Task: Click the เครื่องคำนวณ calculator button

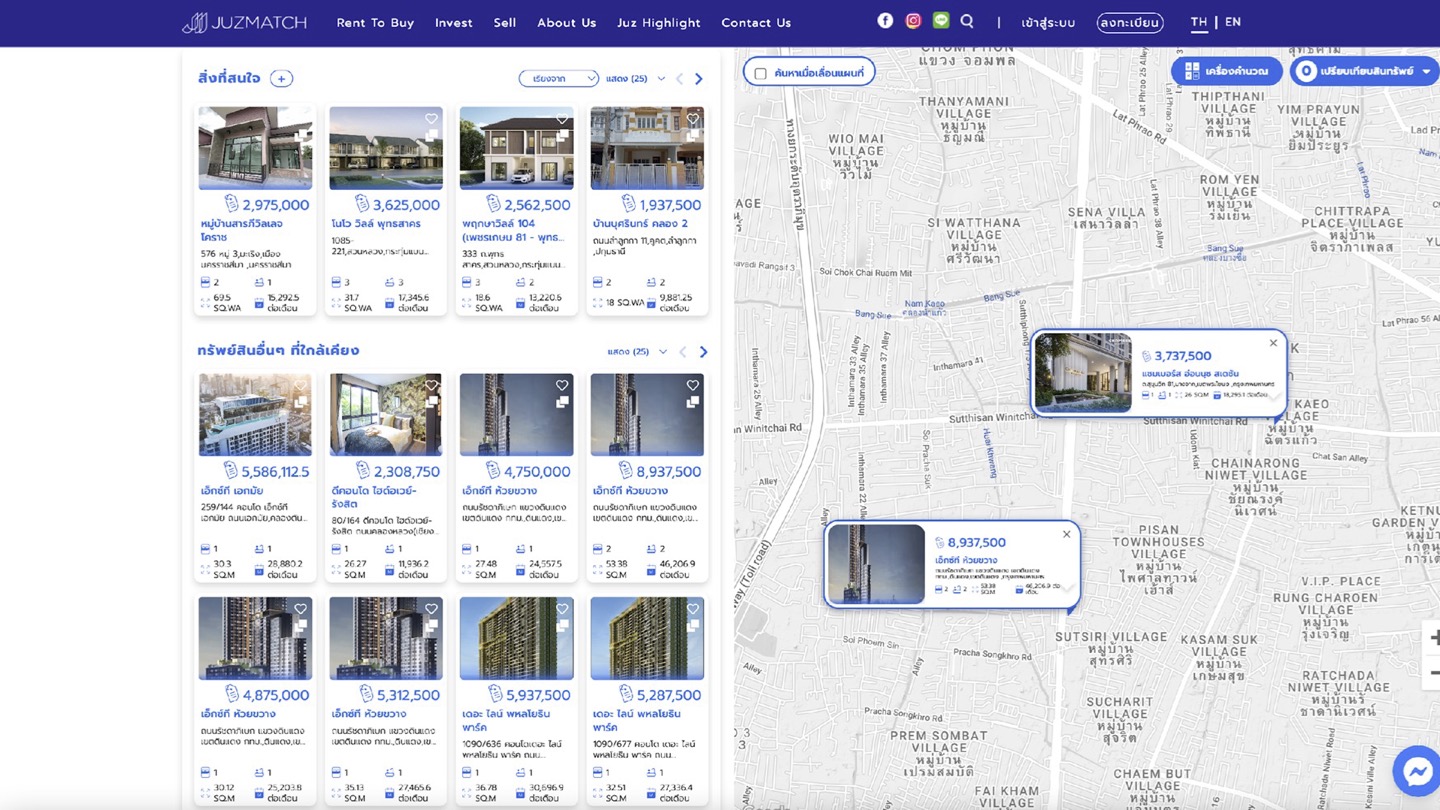Action: point(1226,71)
